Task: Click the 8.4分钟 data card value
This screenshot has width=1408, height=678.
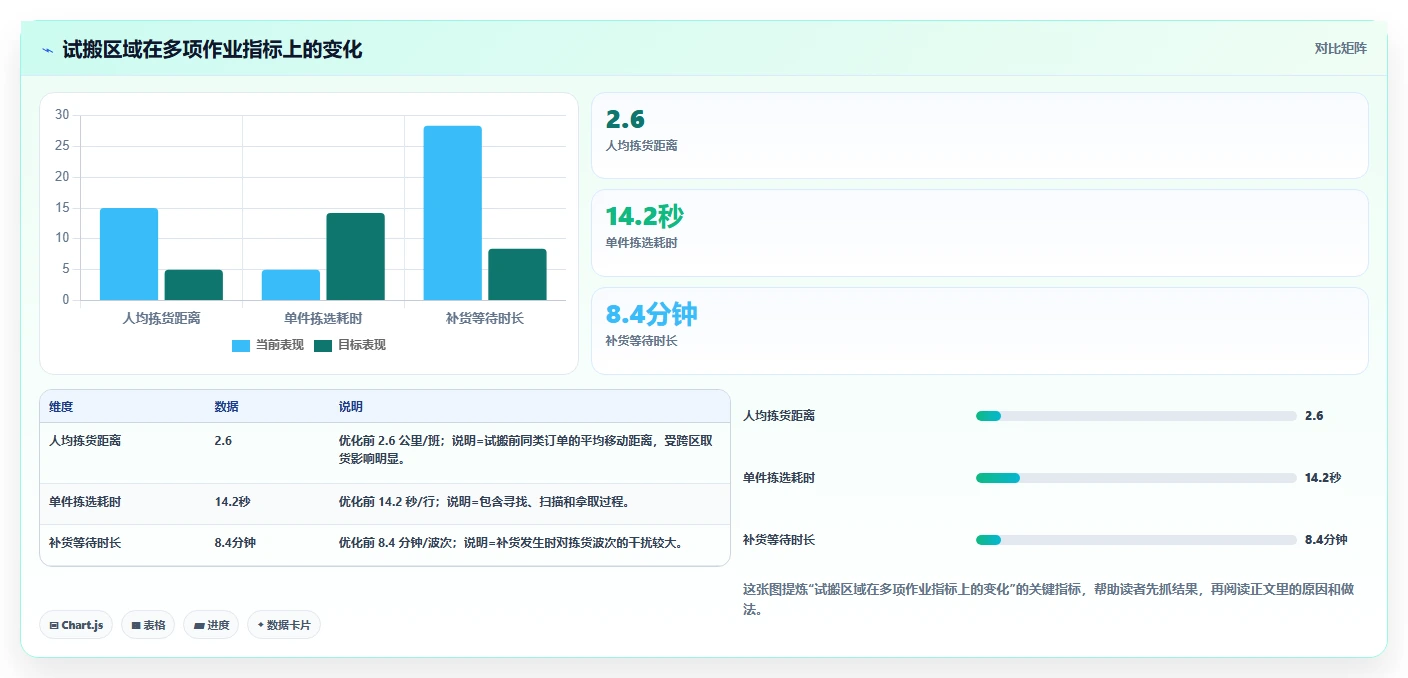Action: tap(652, 314)
